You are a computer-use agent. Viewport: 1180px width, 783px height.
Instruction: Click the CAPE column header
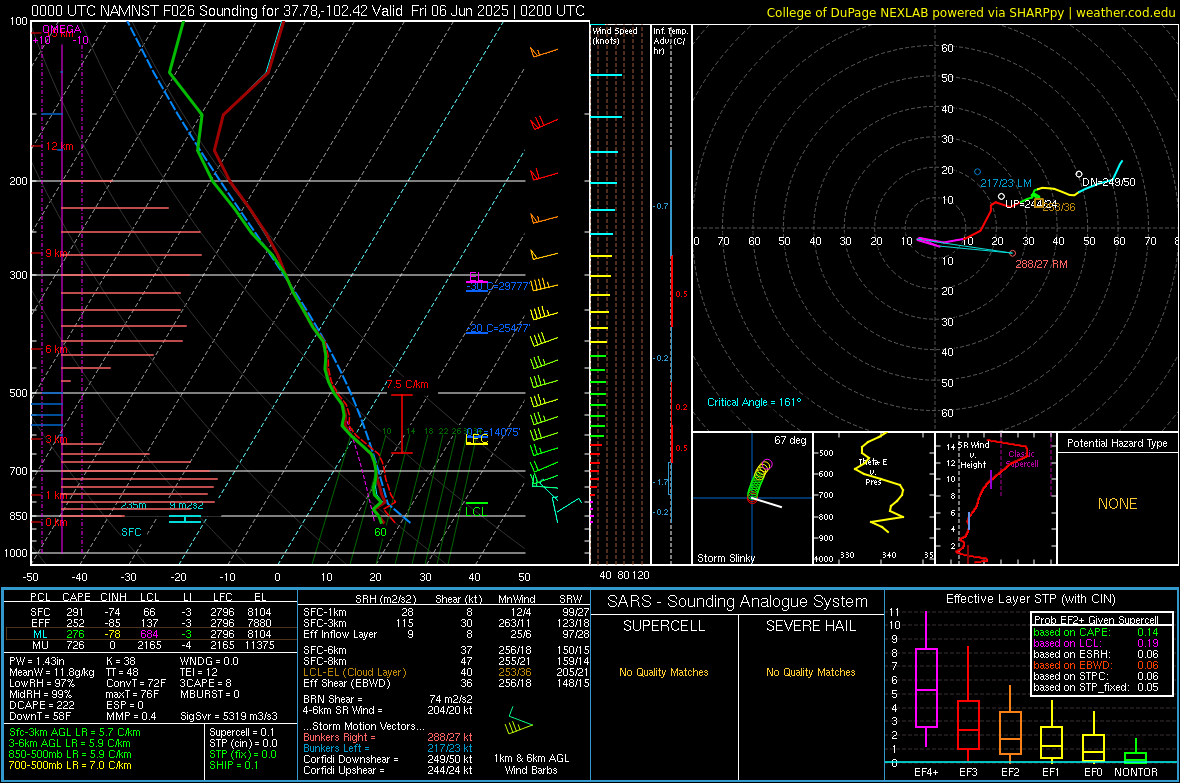pos(76,597)
